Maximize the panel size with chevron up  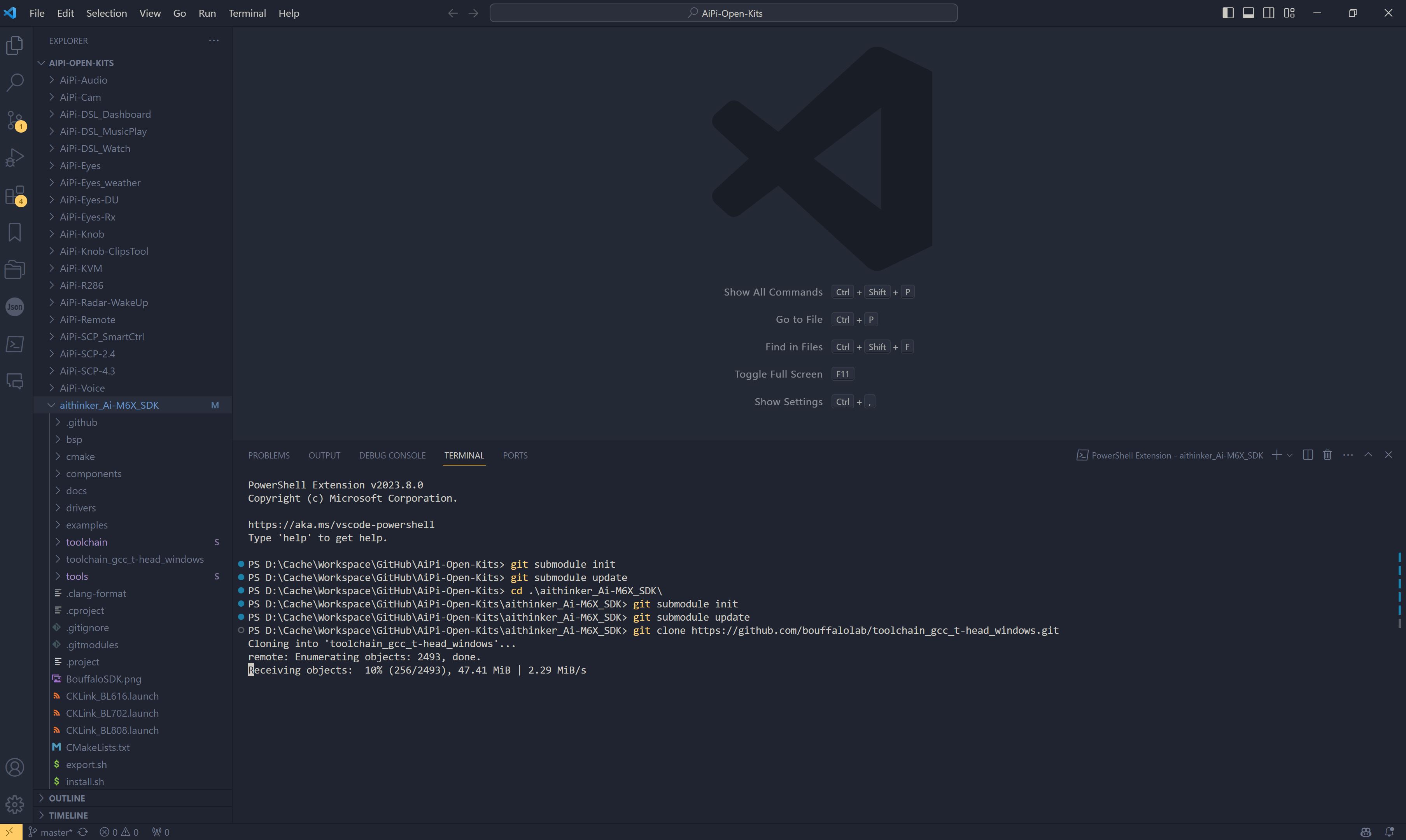pyautogui.click(x=1368, y=455)
